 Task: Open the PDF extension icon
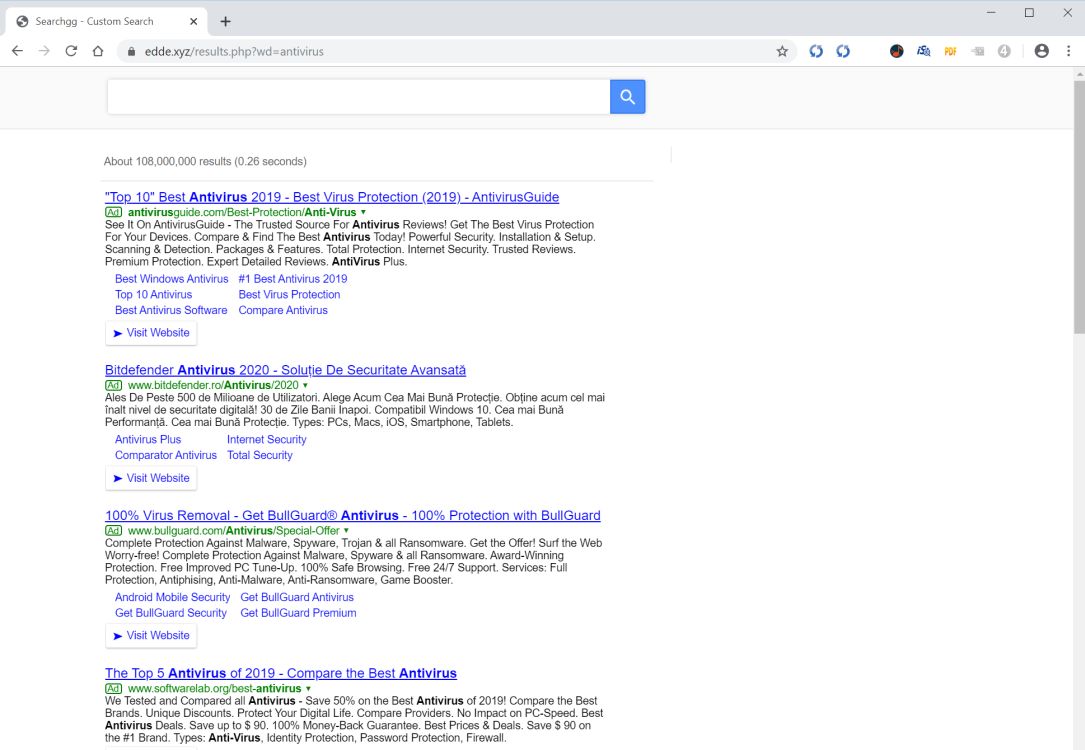coord(950,51)
